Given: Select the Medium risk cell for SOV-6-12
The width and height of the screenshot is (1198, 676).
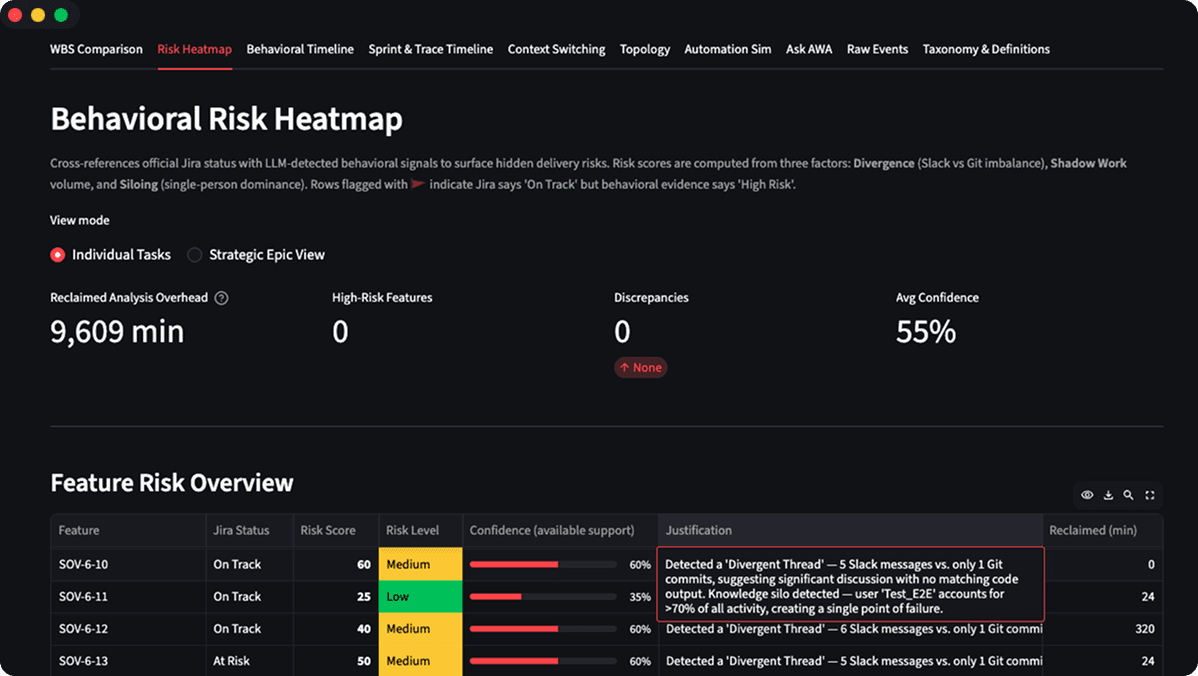Looking at the screenshot, I should click(x=420, y=629).
